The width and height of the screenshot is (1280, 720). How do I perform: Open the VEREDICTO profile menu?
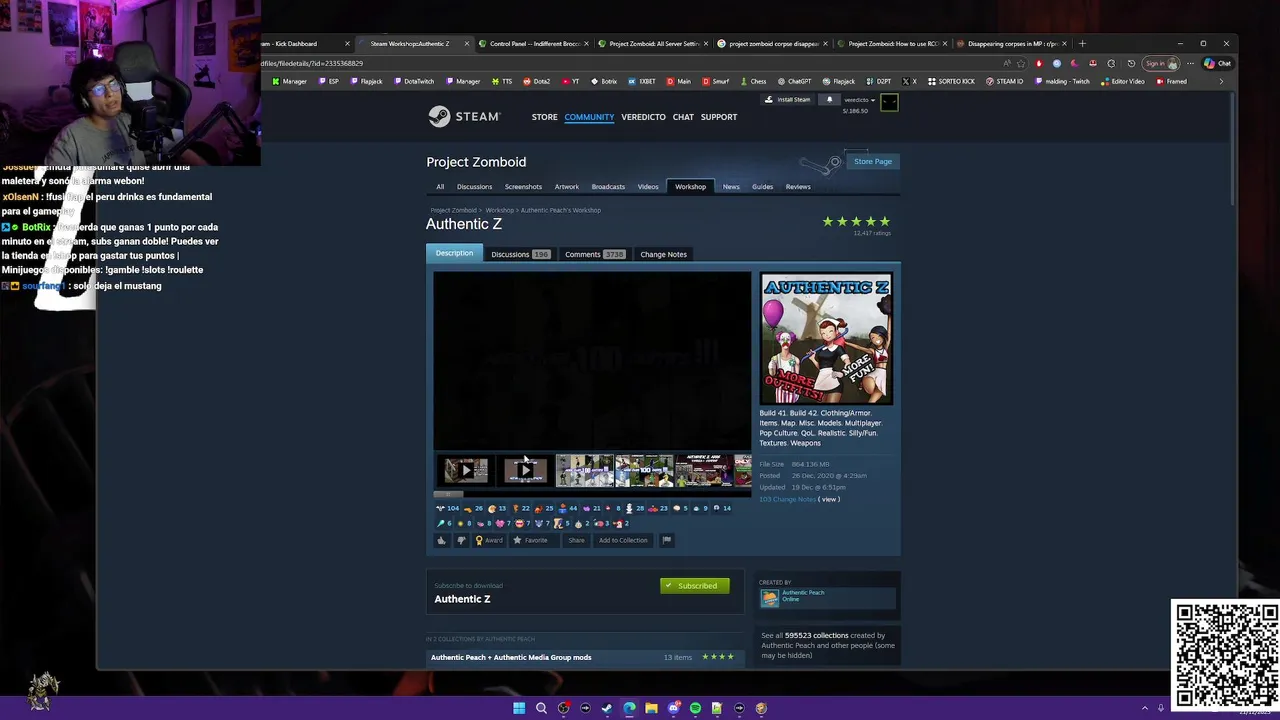click(x=643, y=117)
